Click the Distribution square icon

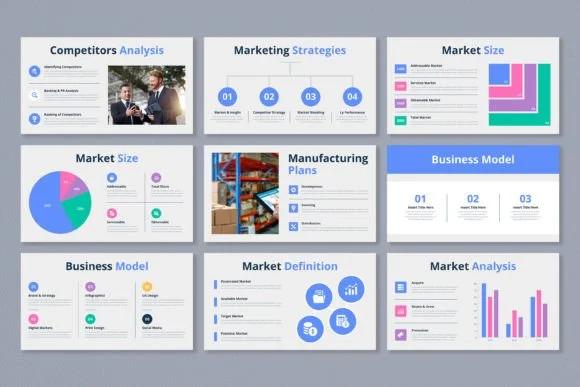click(293, 226)
